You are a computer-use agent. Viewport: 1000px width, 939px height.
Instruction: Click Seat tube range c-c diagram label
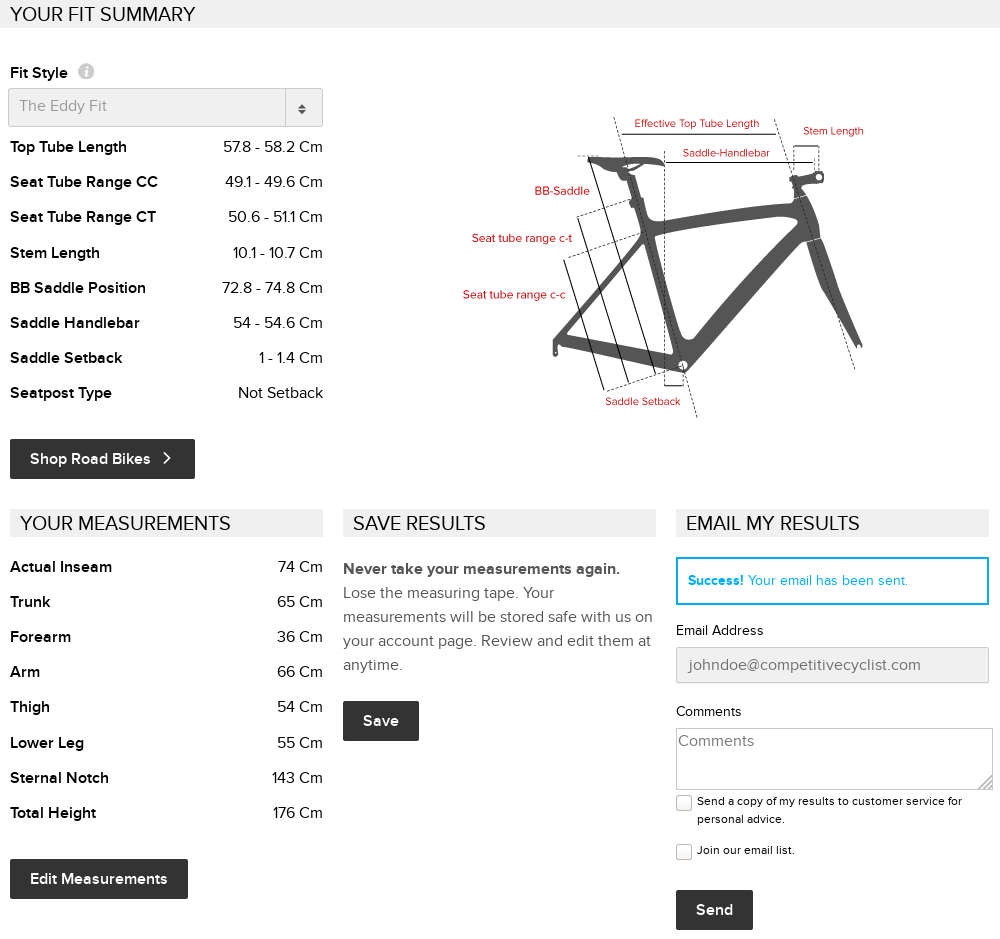(514, 295)
